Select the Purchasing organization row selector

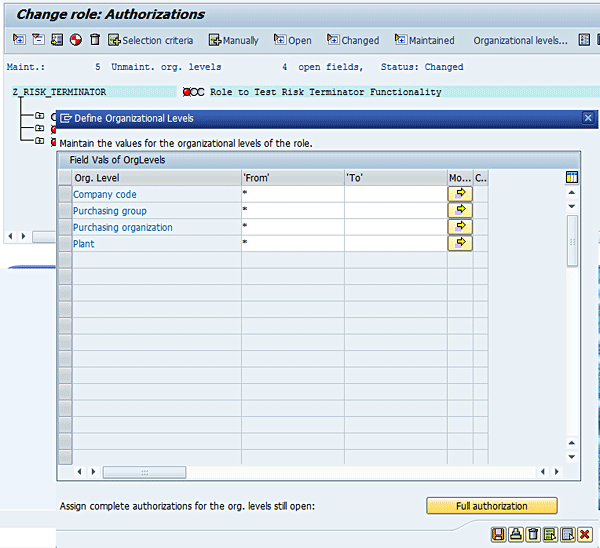(x=65, y=227)
